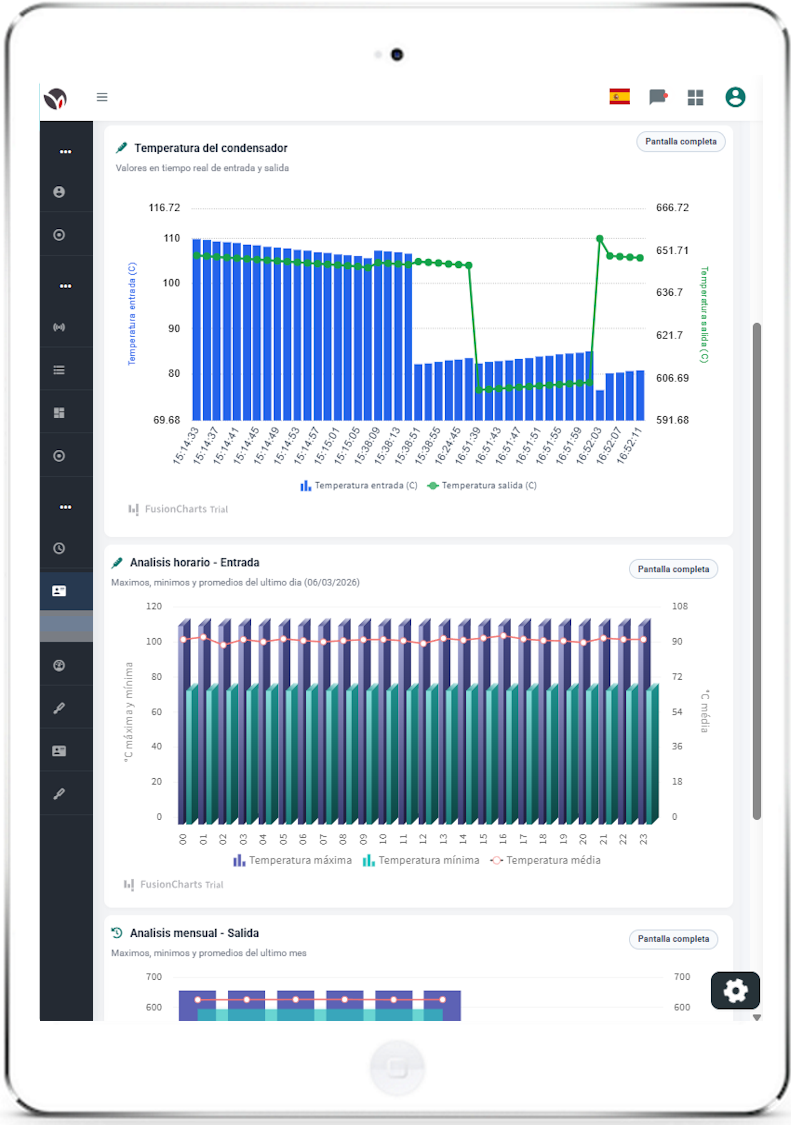Open the apps grid icon

tap(696, 98)
